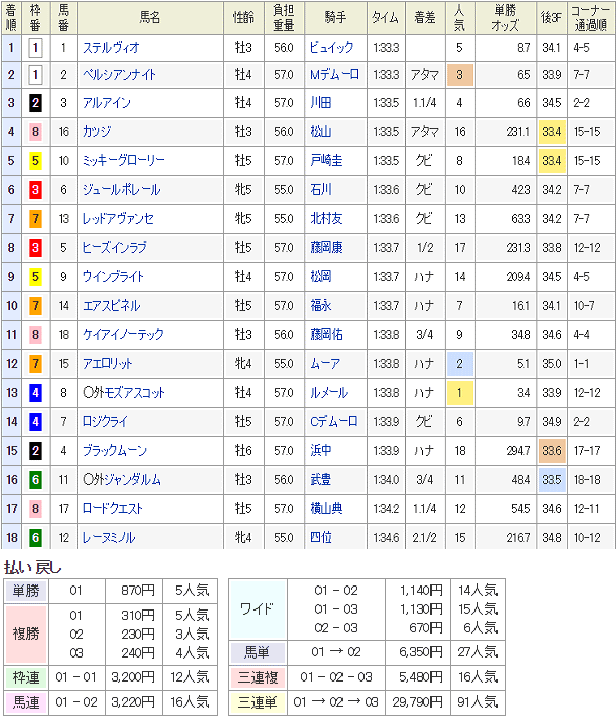Open jockey link Cデムーロ
This screenshot has height=717, width=616.
333,422
